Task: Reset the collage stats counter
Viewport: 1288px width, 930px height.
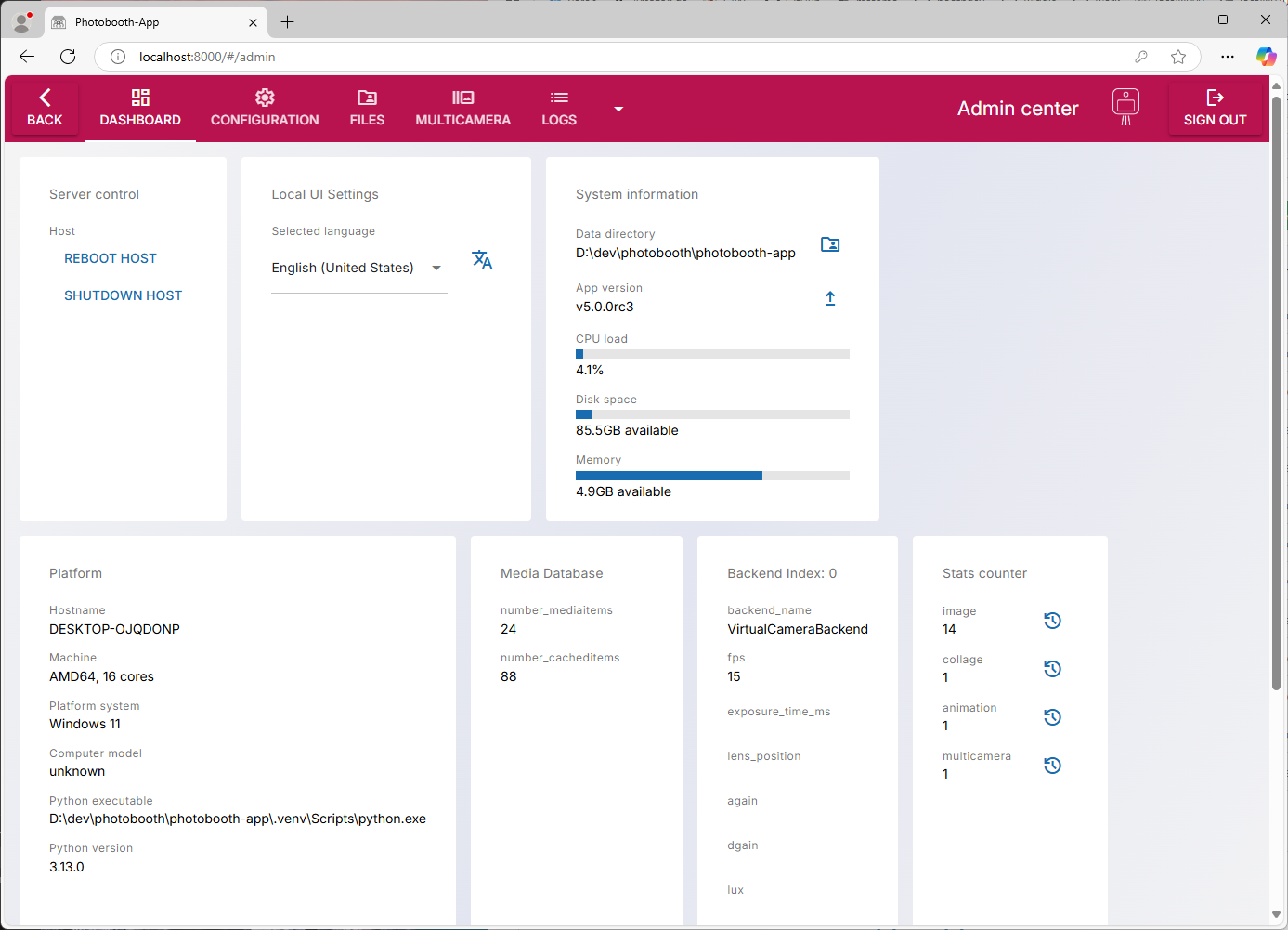Action: [1052, 669]
